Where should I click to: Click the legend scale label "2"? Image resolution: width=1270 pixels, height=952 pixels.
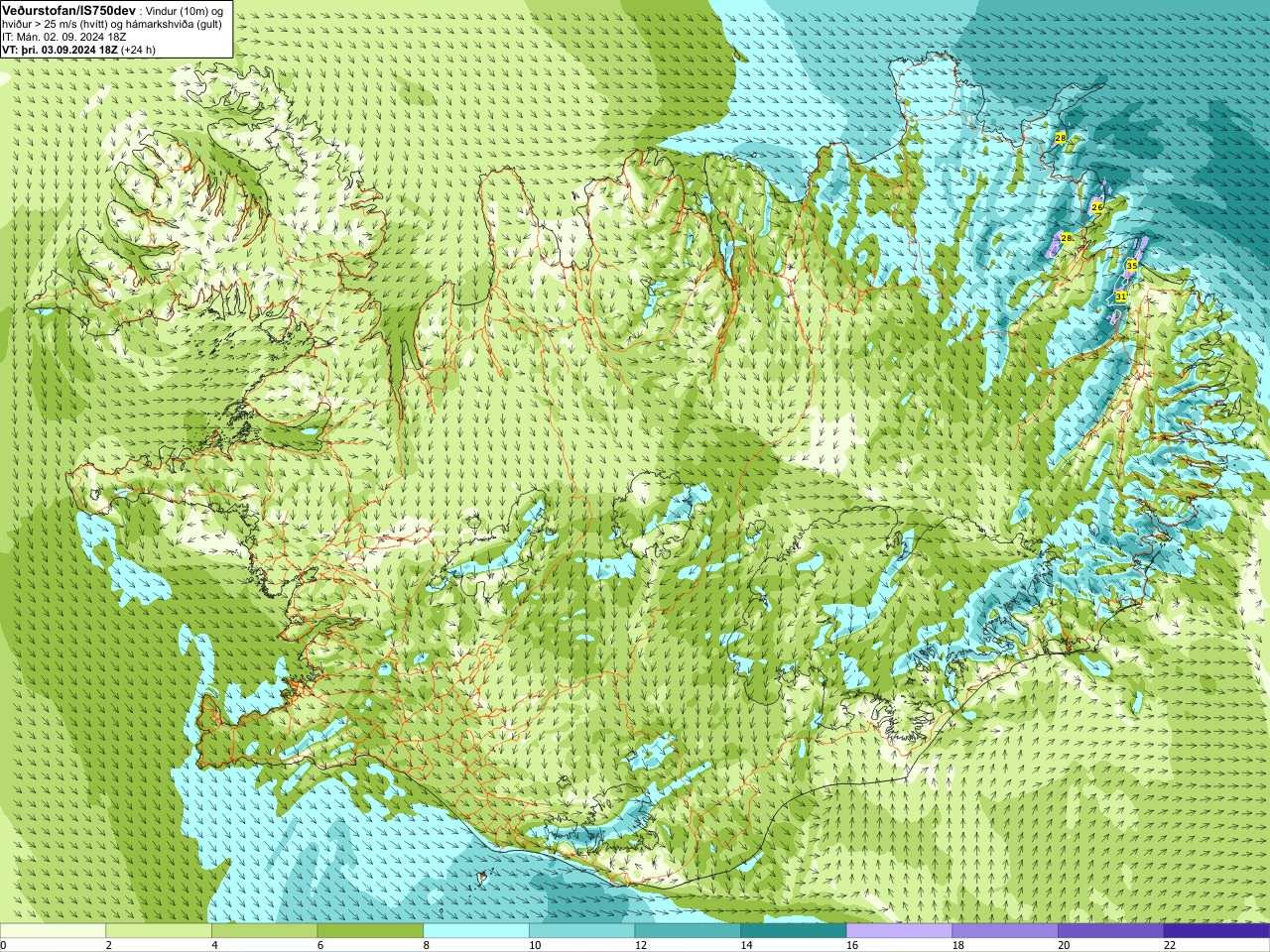coord(109,945)
